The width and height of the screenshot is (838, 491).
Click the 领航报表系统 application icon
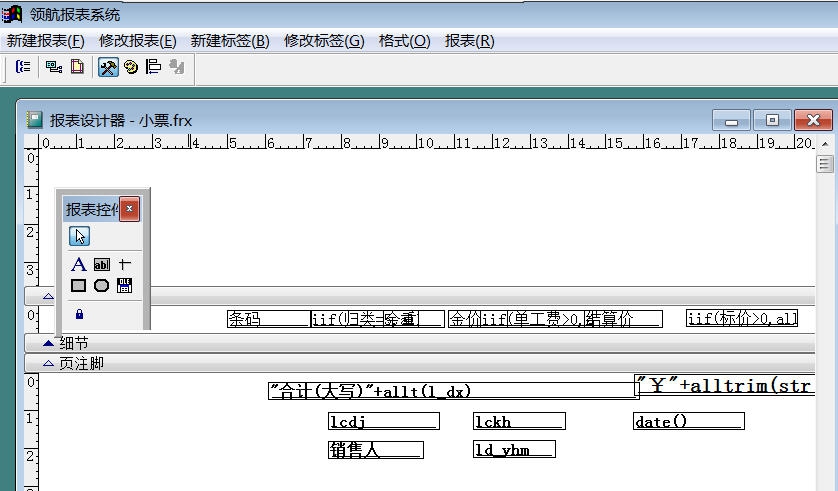pos(11,14)
